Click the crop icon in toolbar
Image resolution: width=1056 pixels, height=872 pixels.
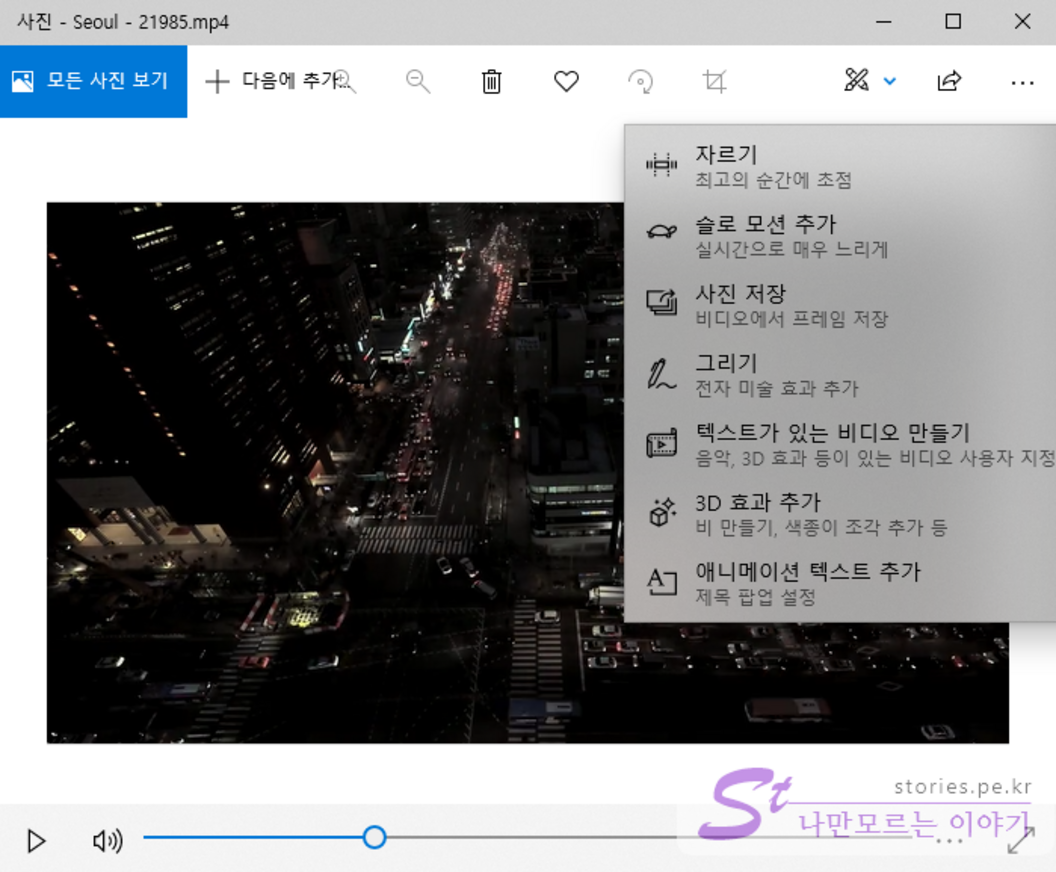point(714,82)
